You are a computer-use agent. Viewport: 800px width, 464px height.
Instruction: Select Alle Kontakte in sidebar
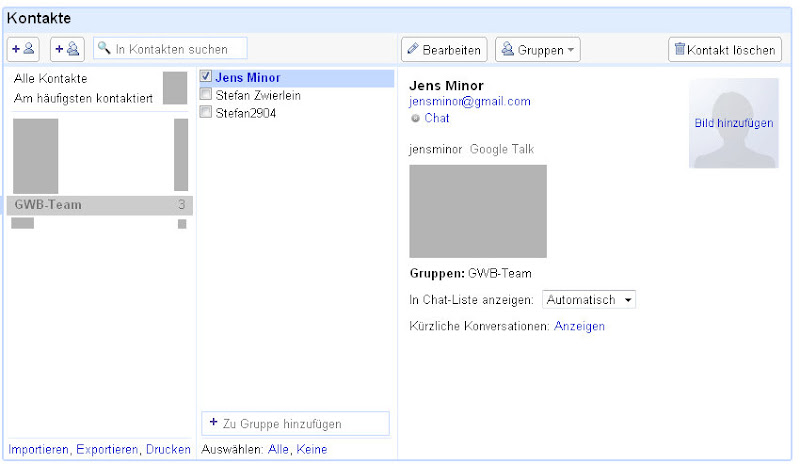51,79
